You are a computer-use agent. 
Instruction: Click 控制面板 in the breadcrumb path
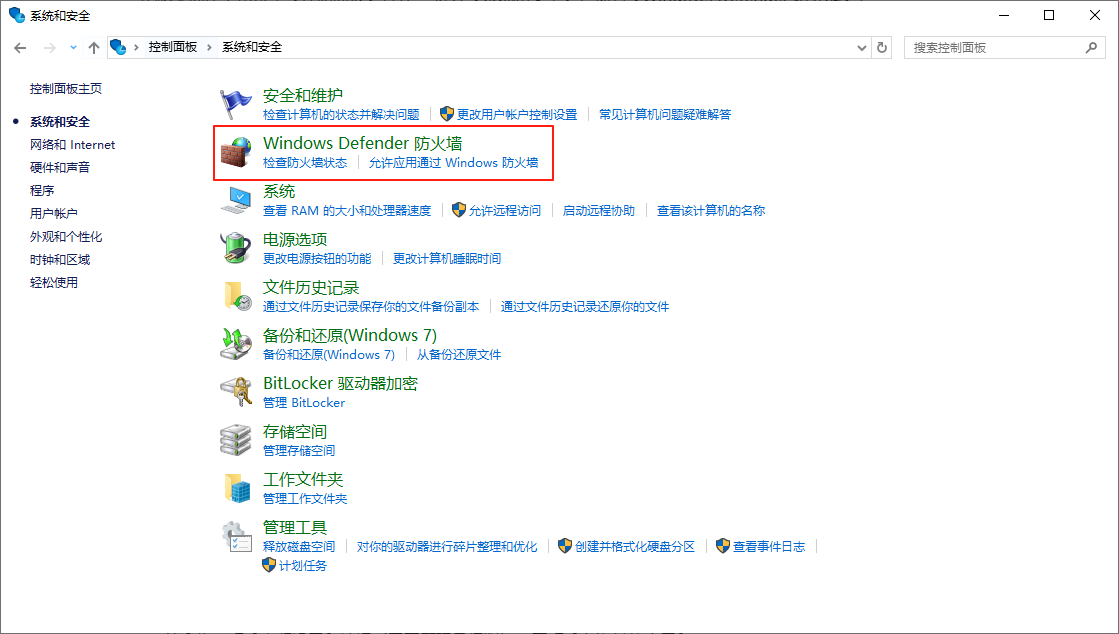point(173,47)
